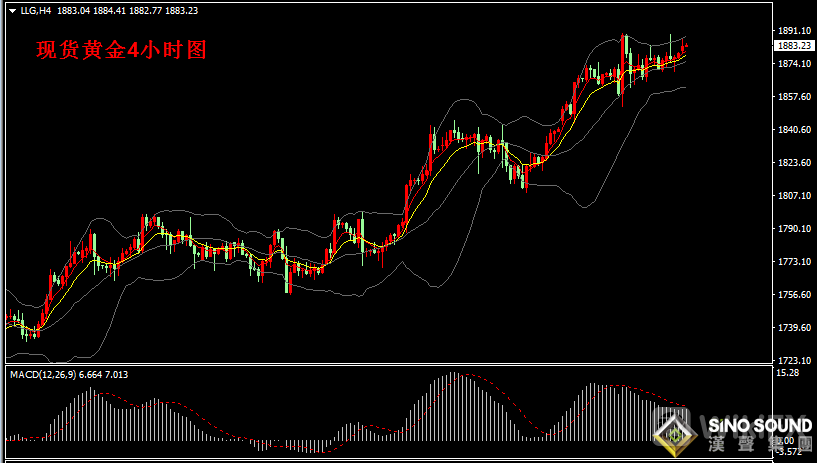The image size is (817, 463).
Task: Click the 1739.60 price axis label
Action: [793, 328]
